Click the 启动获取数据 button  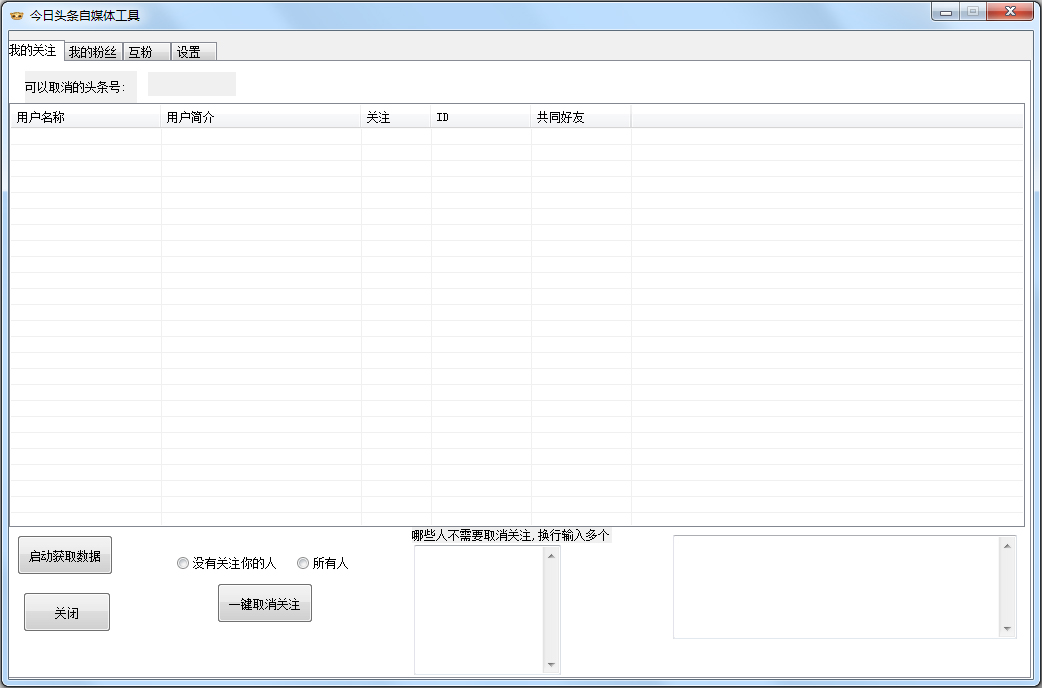[x=65, y=556]
